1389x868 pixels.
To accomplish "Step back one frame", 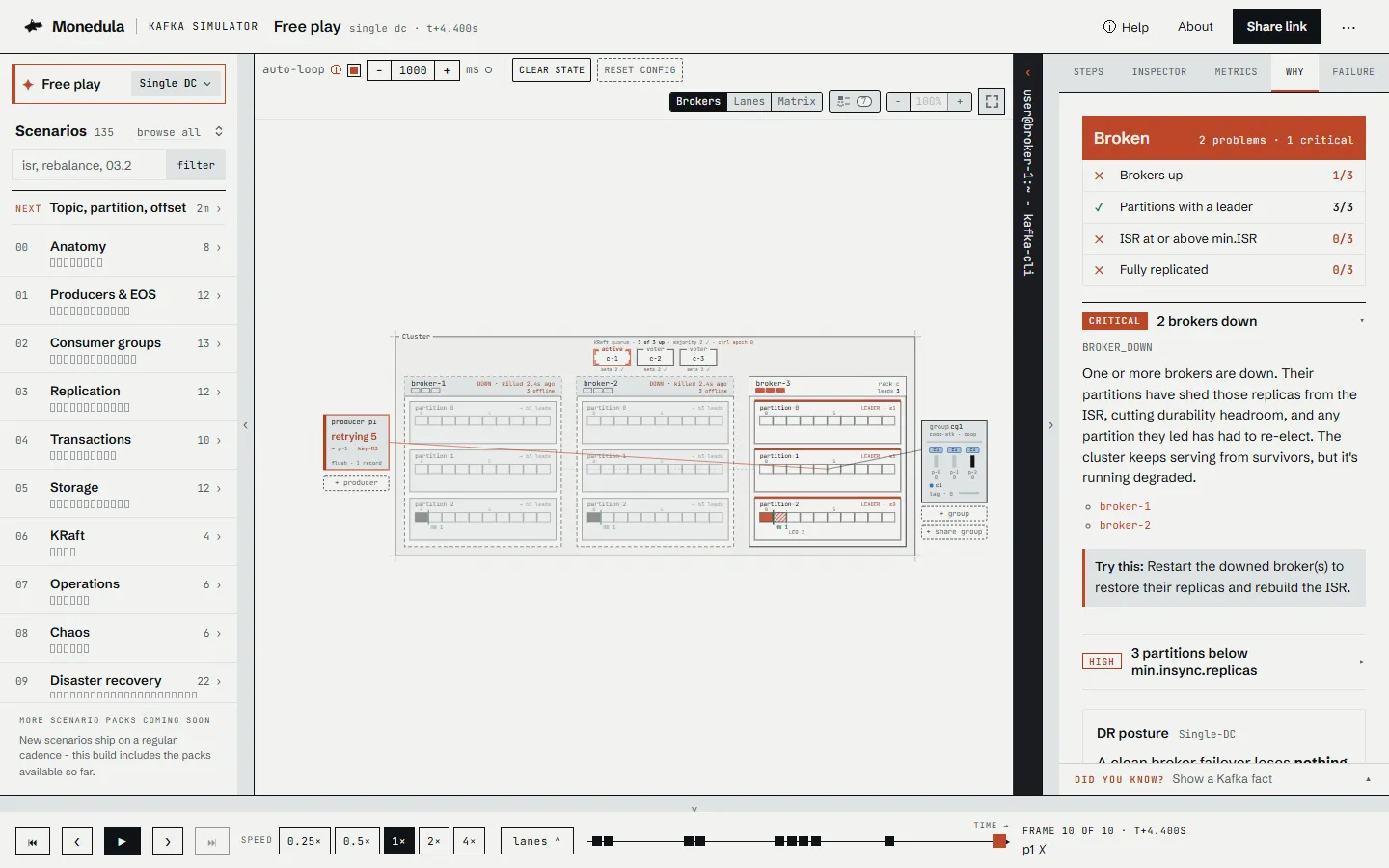I will tap(77, 841).
